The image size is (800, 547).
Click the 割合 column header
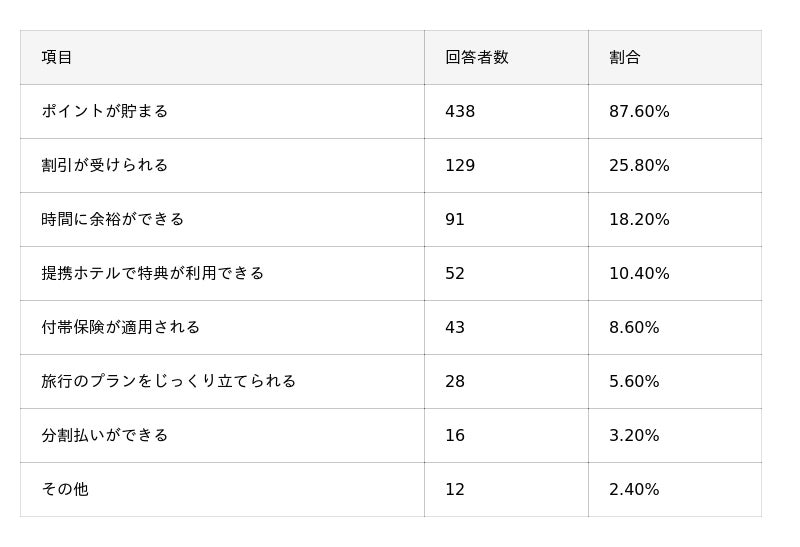click(x=625, y=58)
